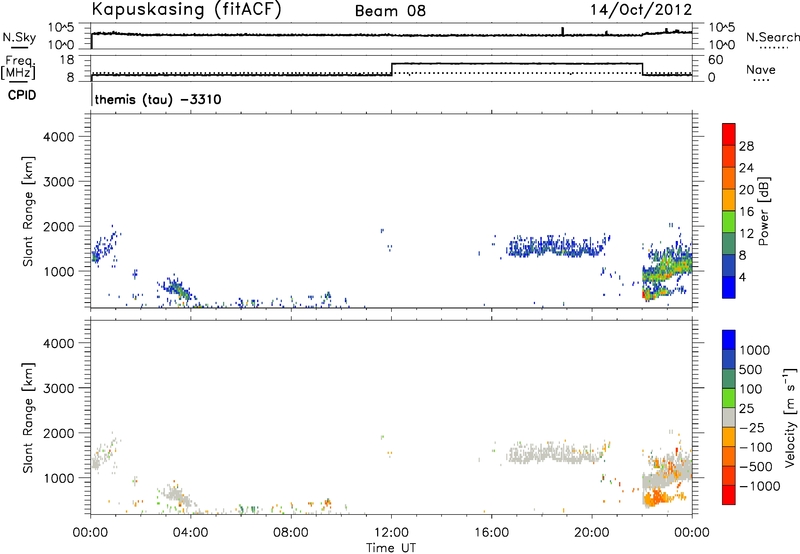Select the '-100' label on Velocity color bar
Screen dimensions: 800x554
click(755, 447)
